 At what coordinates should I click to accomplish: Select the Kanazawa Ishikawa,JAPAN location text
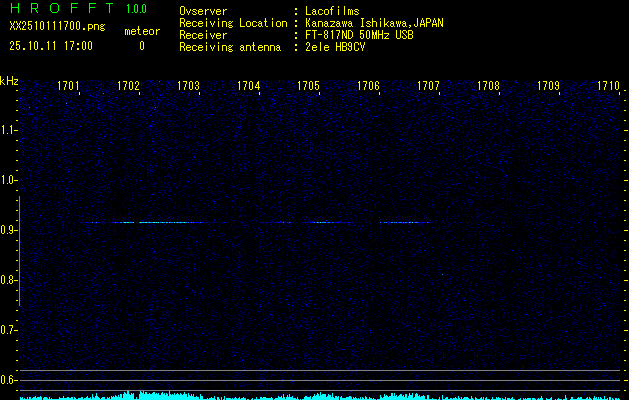coord(374,23)
